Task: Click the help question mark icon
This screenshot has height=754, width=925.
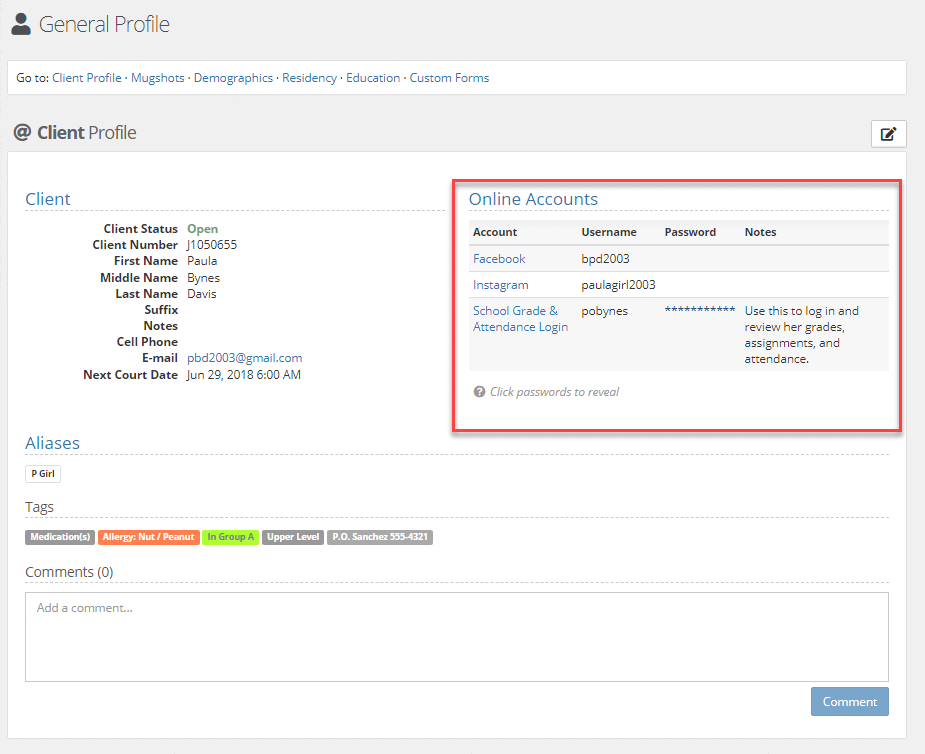Action: 479,392
